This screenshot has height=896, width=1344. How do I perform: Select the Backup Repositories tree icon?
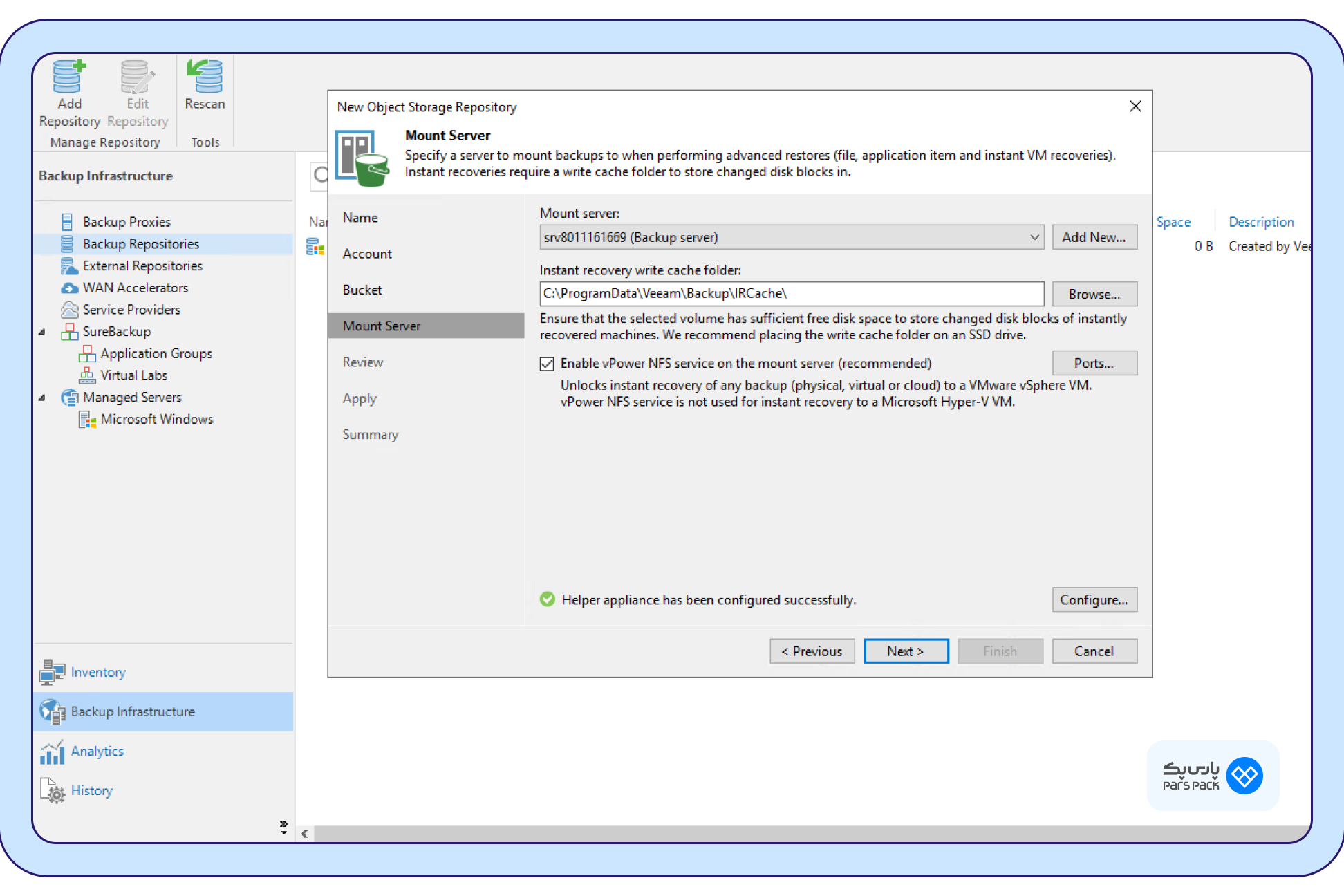67,244
